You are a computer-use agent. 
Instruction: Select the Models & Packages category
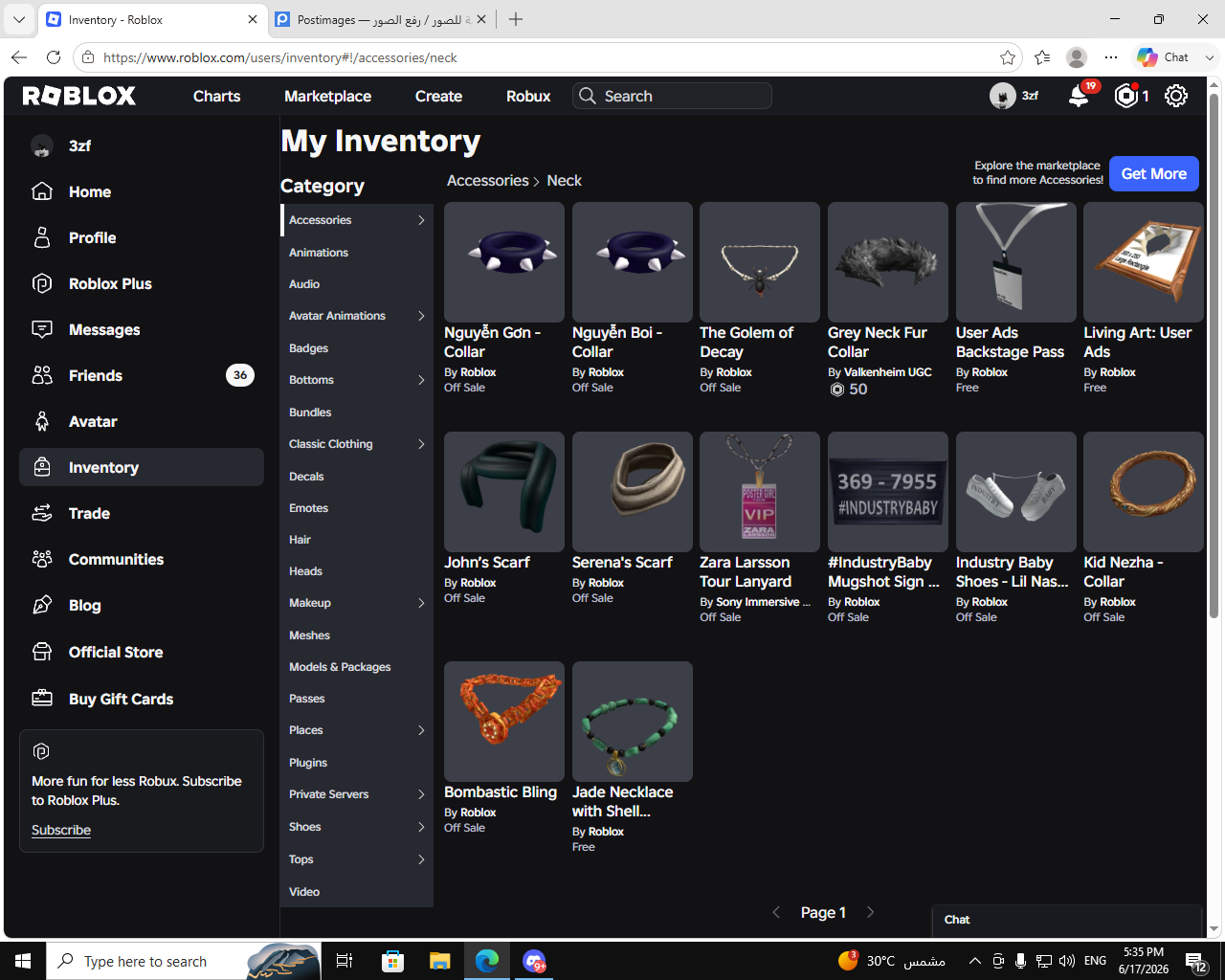click(340, 667)
